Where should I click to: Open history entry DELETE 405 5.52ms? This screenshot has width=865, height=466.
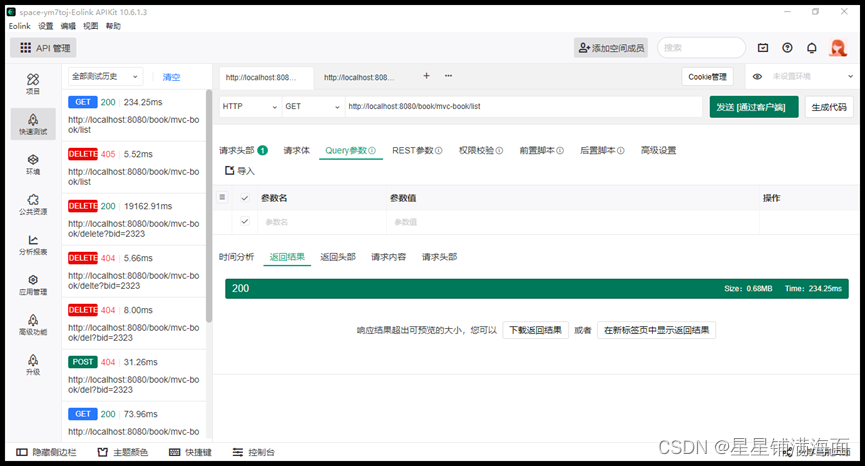click(x=134, y=167)
